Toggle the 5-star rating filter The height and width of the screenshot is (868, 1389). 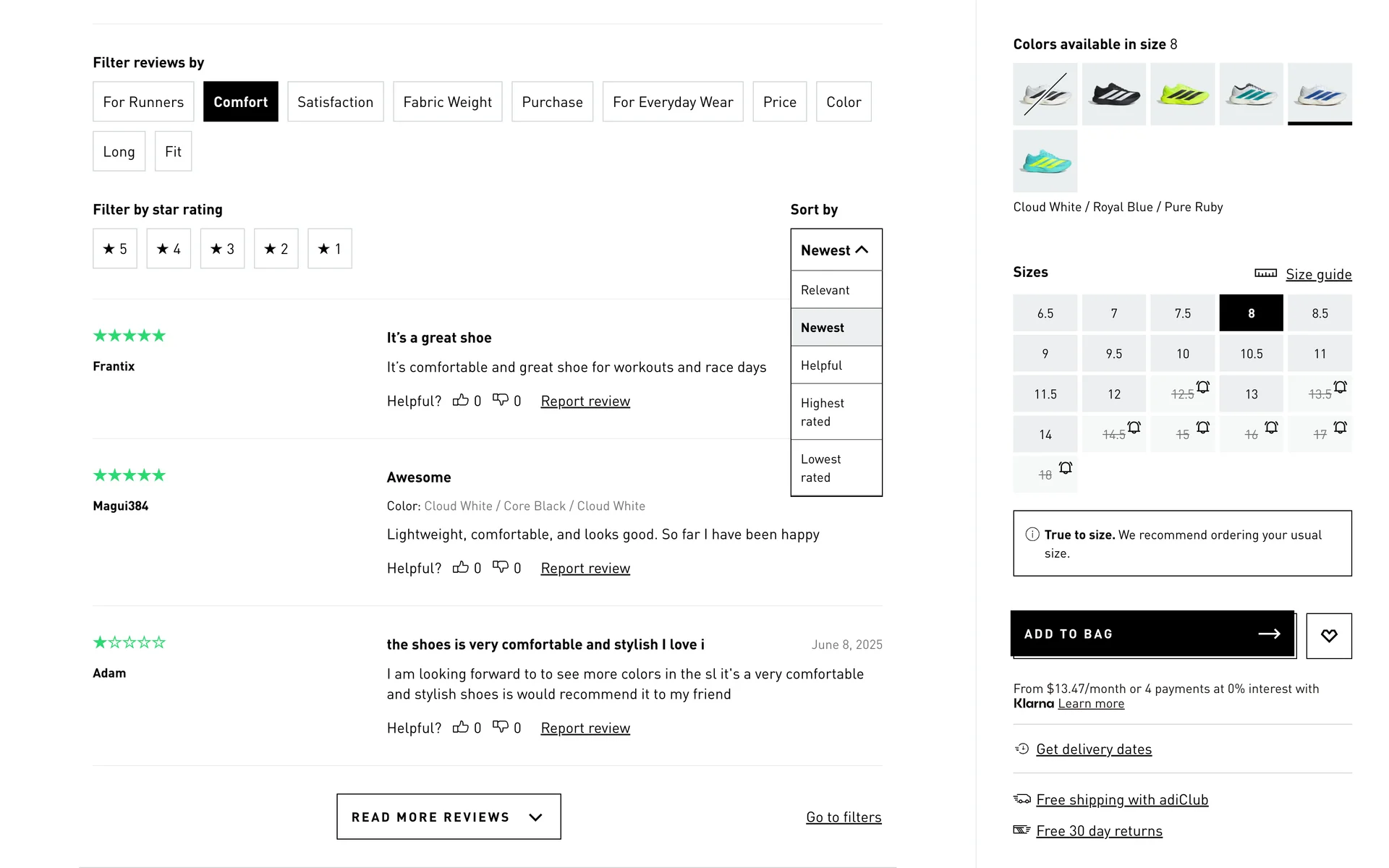pos(115,249)
